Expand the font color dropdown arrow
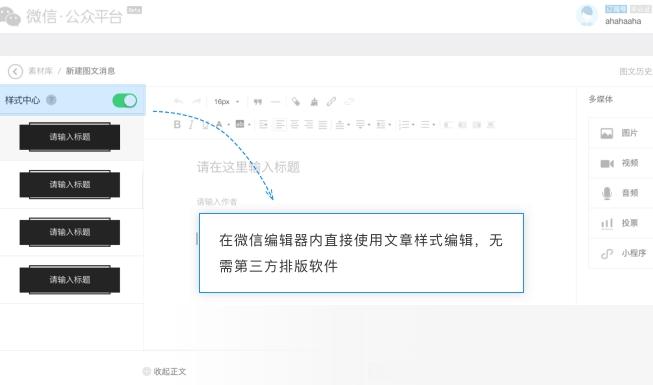This screenshot has width=653, height=385. 228,125
